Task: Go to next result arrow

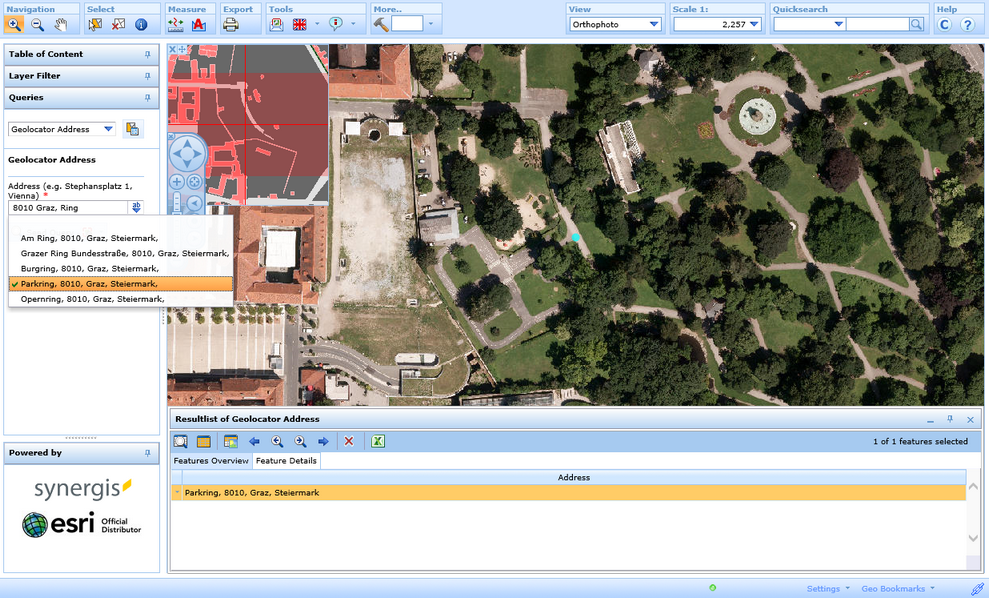Action: click(323, 441)
